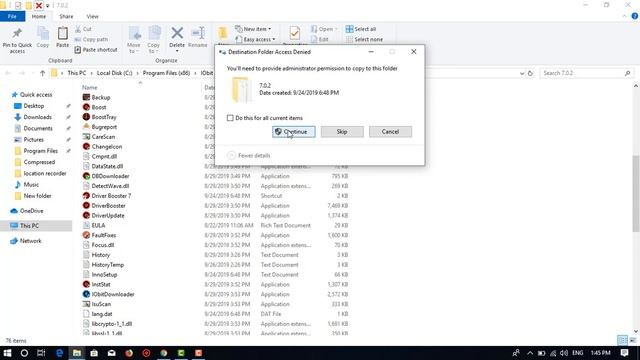Select the libcrypto-1_1.dll file
This screenshot has height=360, width=640.
[107, 324]
